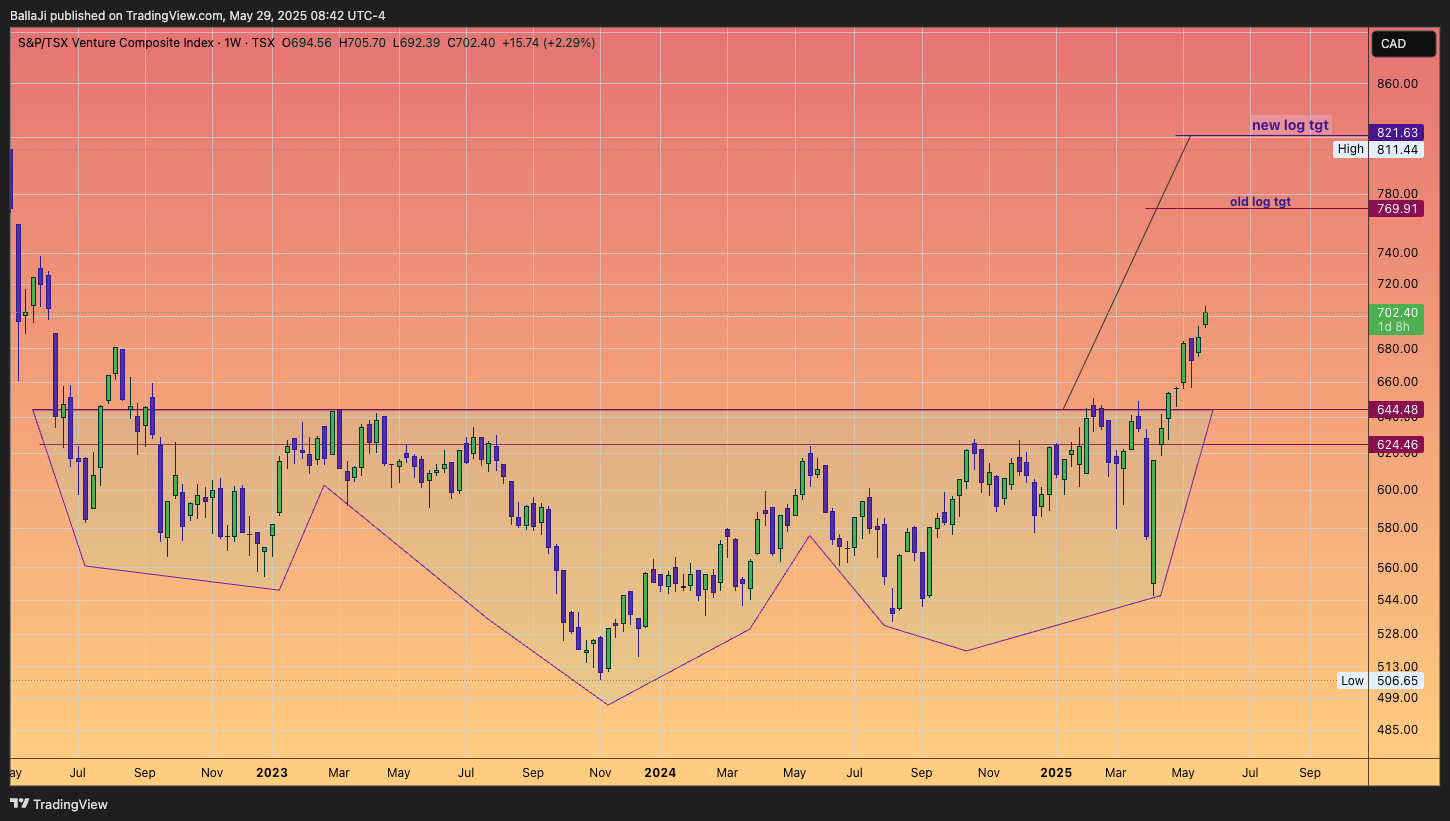Click the Low 506.65 price marker
This screenshot has width=1450, height=821.
[x=1380, y=681]
